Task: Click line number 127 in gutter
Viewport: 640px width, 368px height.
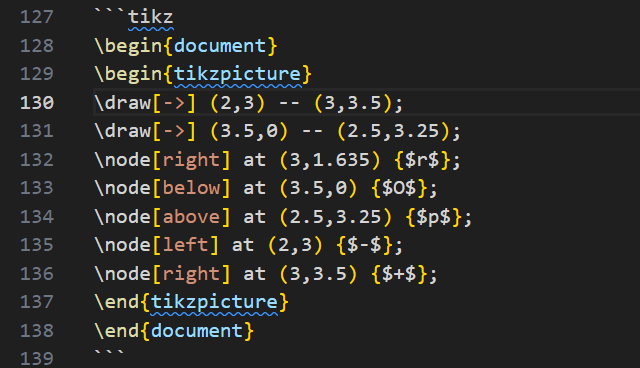Action: coord(37,17)
